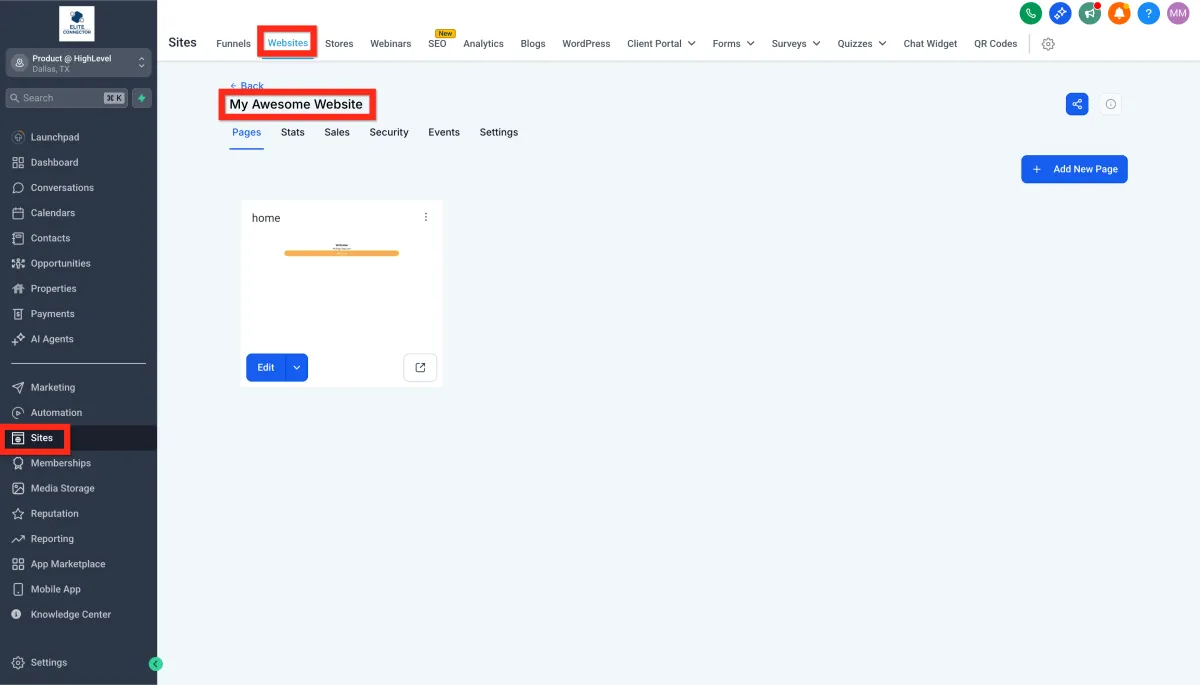
Task: Expand the Quizzes dropdown menu
Action: point(862,44)
